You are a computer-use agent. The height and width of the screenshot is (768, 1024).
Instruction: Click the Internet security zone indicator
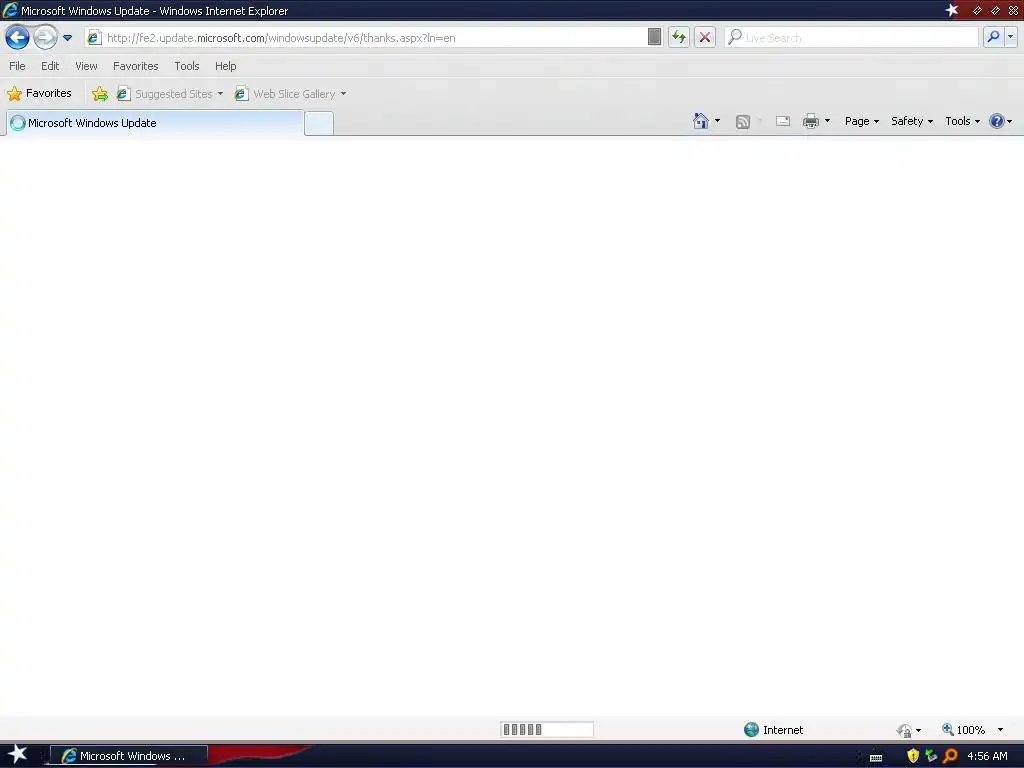(x=774, y=729)
